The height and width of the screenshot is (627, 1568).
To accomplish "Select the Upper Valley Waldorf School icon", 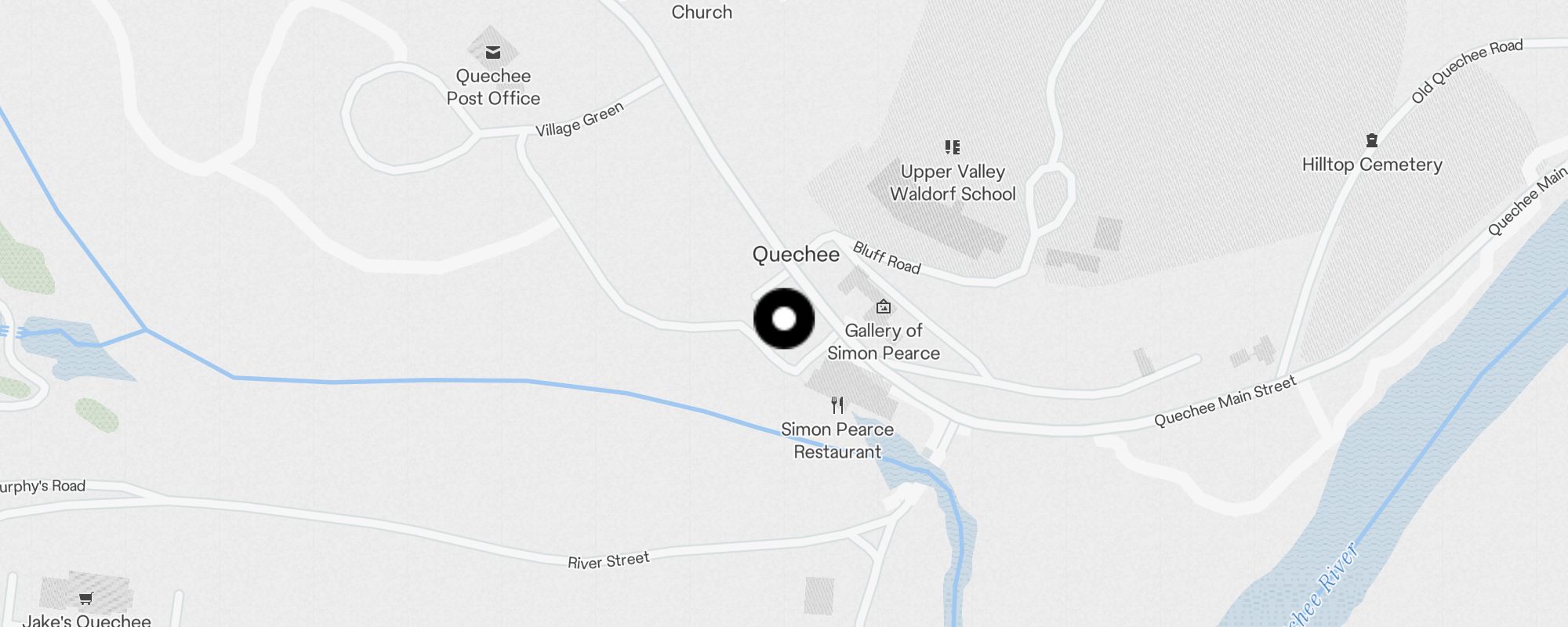I will click(953, 147).
